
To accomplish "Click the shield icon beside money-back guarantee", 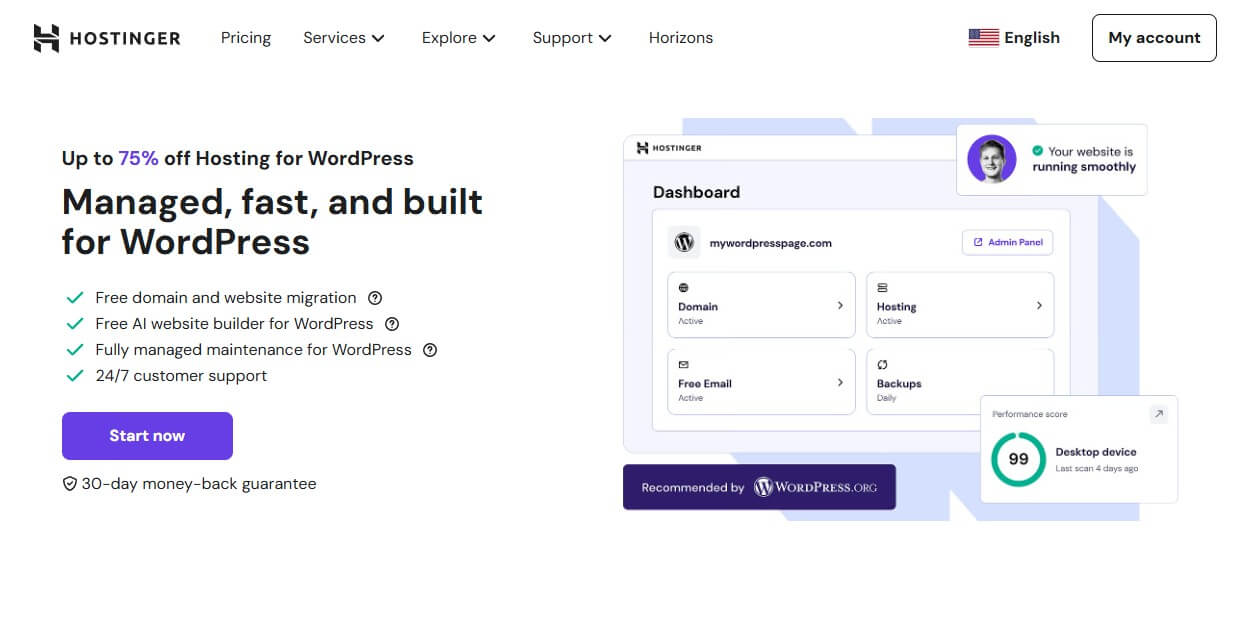I will pyautogui.click(x=70, y=484).
